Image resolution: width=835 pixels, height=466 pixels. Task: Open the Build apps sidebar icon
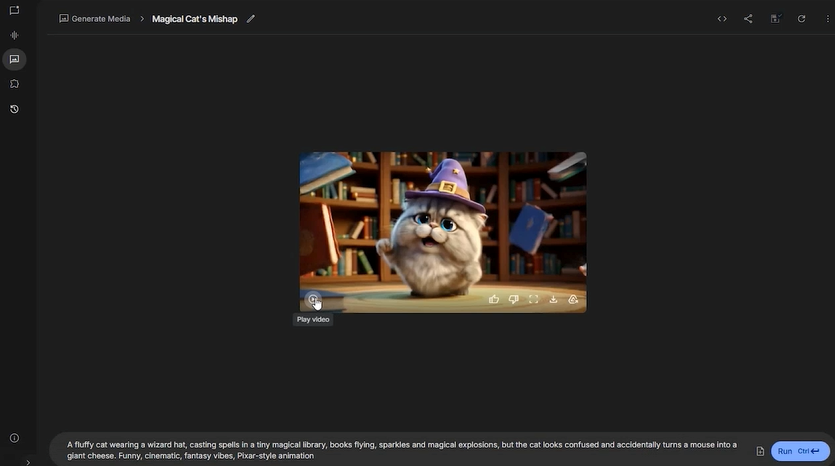pos(14,84)
